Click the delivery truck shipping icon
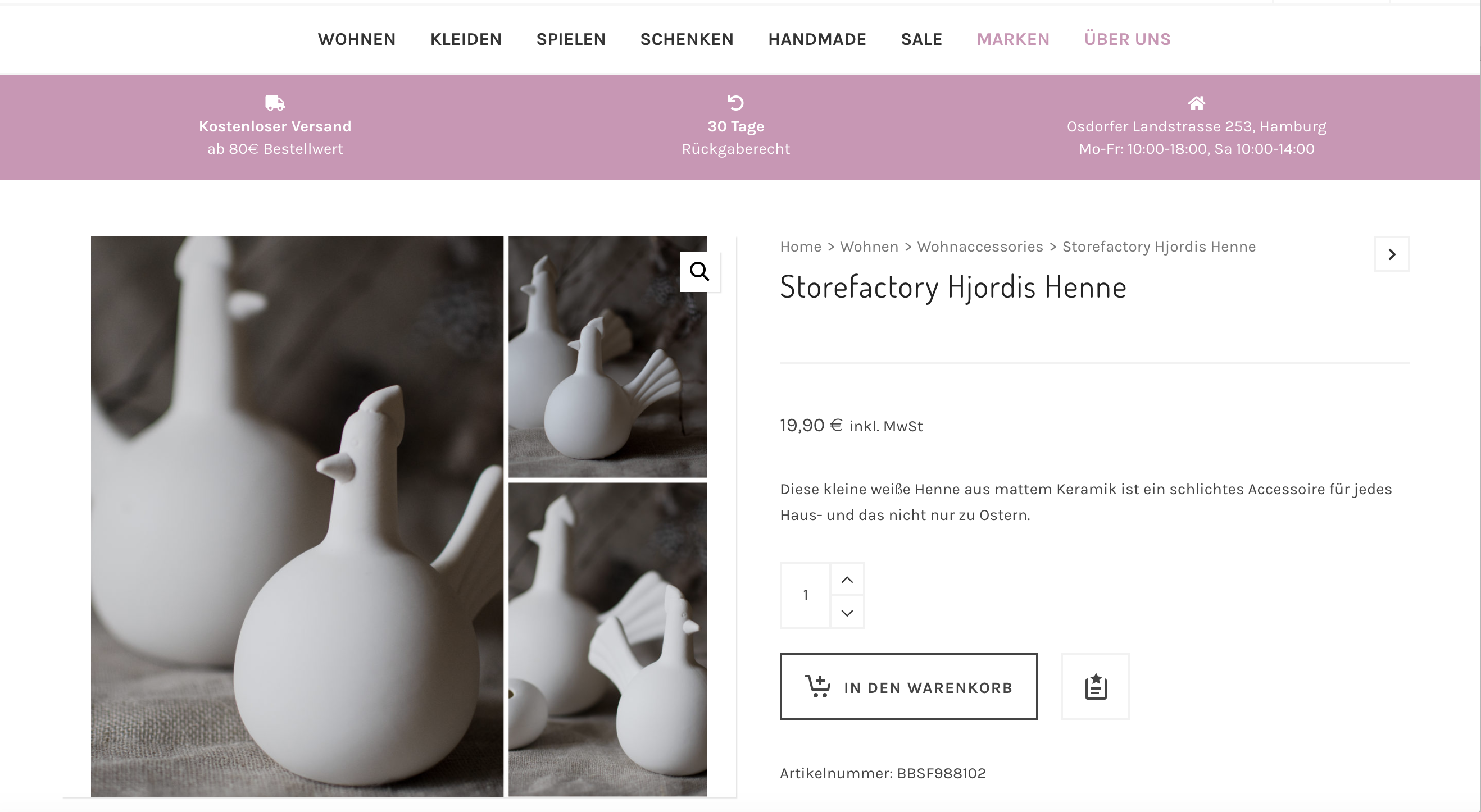Image resolution: width=1481 pixels, height=812 pixels. tap(275, 103)
